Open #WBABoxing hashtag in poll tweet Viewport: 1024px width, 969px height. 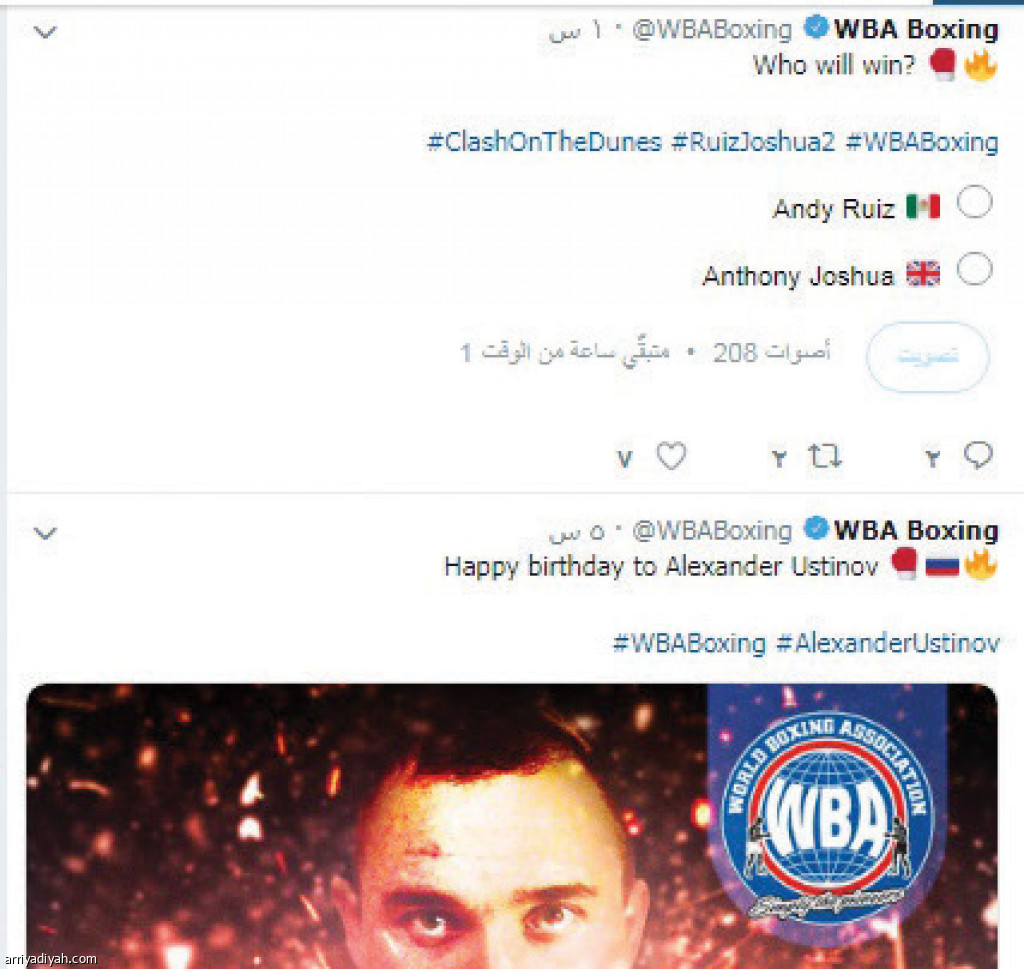[x=921, y=142]
